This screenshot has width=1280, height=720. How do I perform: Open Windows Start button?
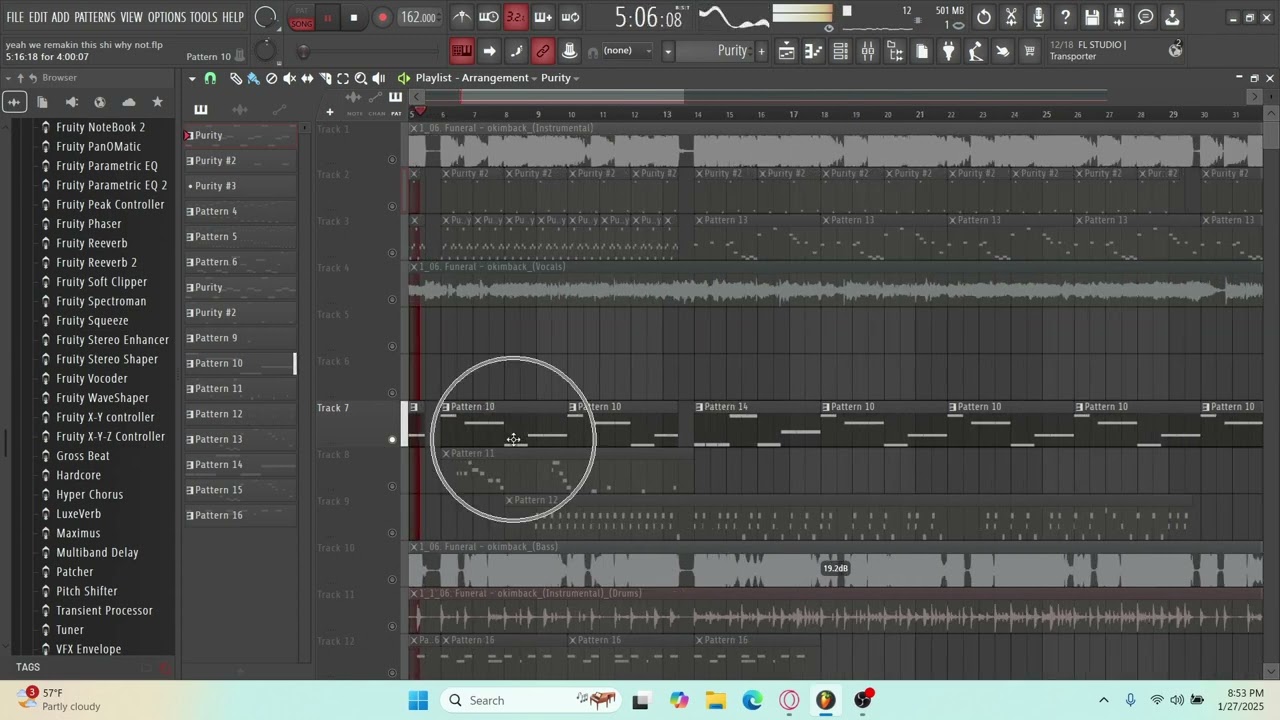tap(418, 700)
